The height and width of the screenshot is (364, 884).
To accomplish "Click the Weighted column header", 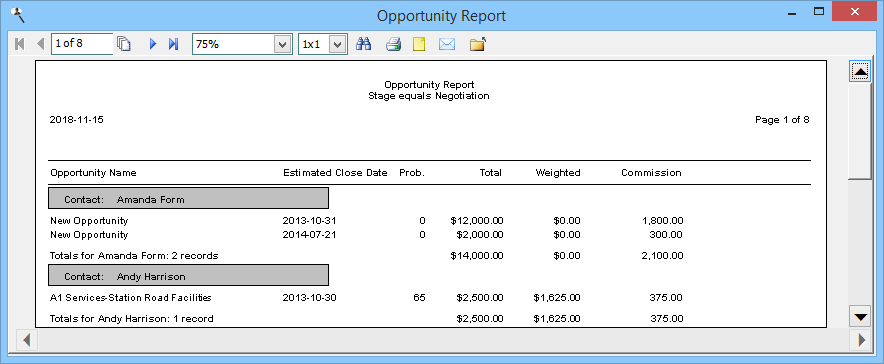I will click(558, 173).
